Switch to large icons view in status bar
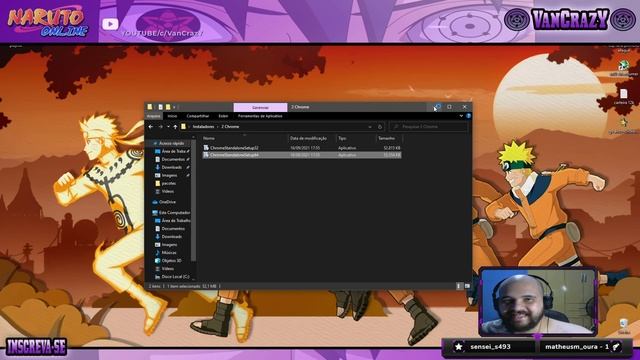This screenshot has height=360, width=640. point(467,286)
